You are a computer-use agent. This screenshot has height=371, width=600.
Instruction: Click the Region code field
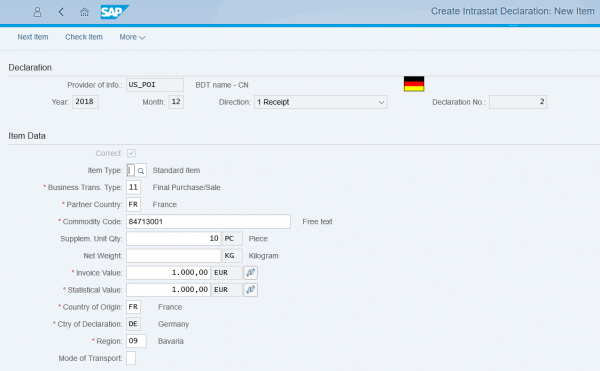[x=136, y=341]
